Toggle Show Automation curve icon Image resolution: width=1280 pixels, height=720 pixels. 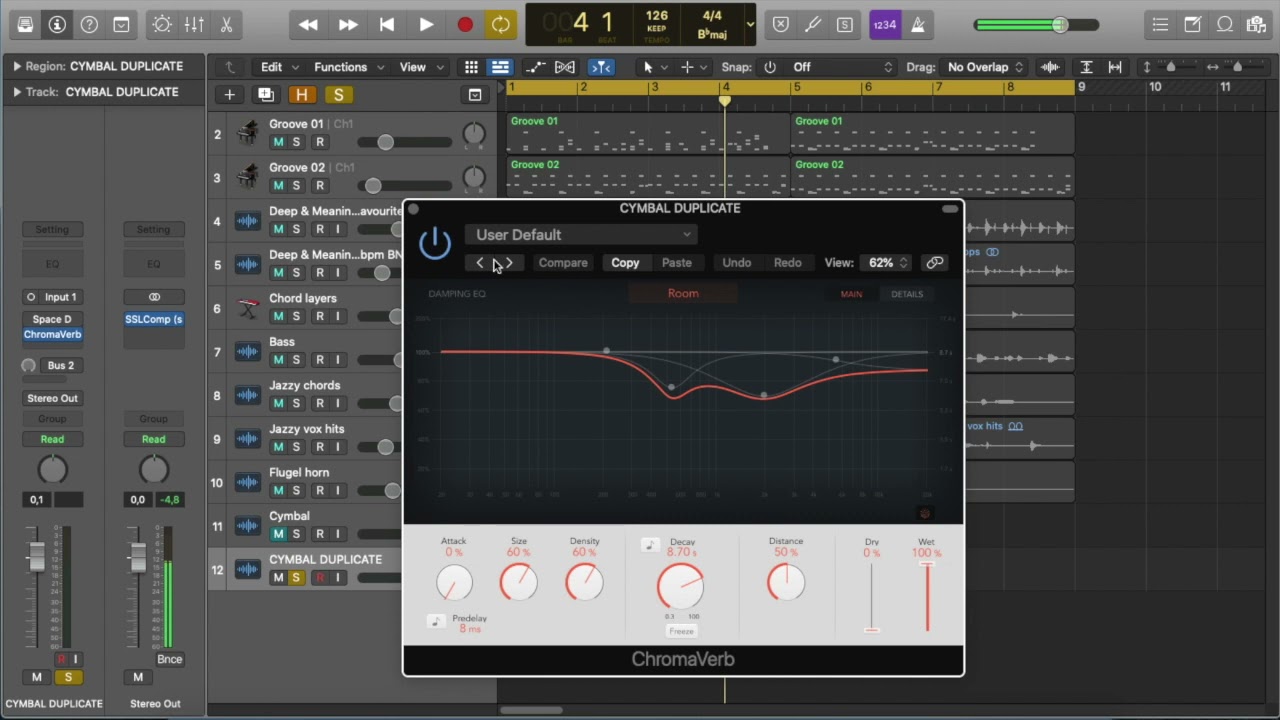tap(536, 67)
